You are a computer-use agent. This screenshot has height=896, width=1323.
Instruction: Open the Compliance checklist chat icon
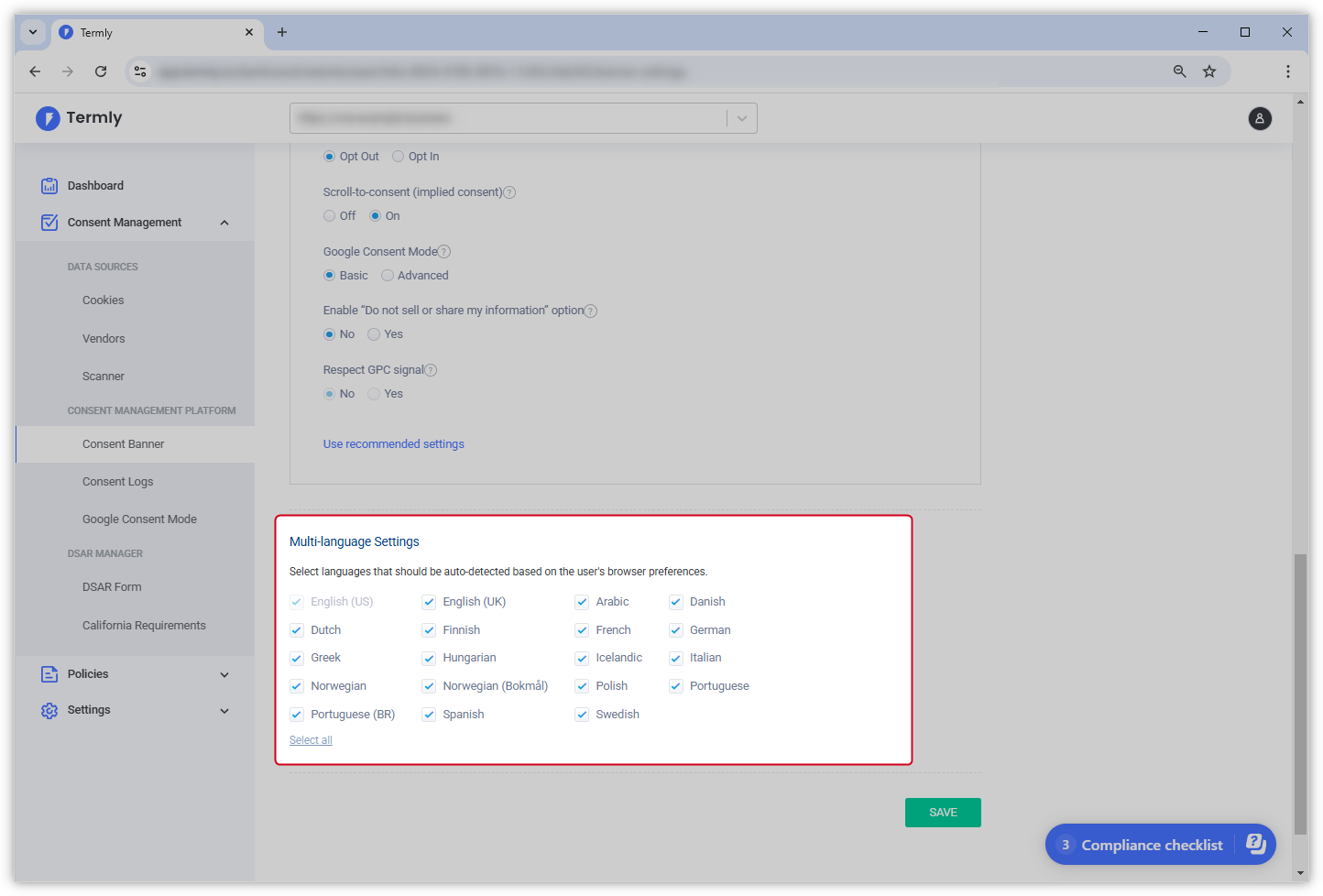(x=1256, y=844)
